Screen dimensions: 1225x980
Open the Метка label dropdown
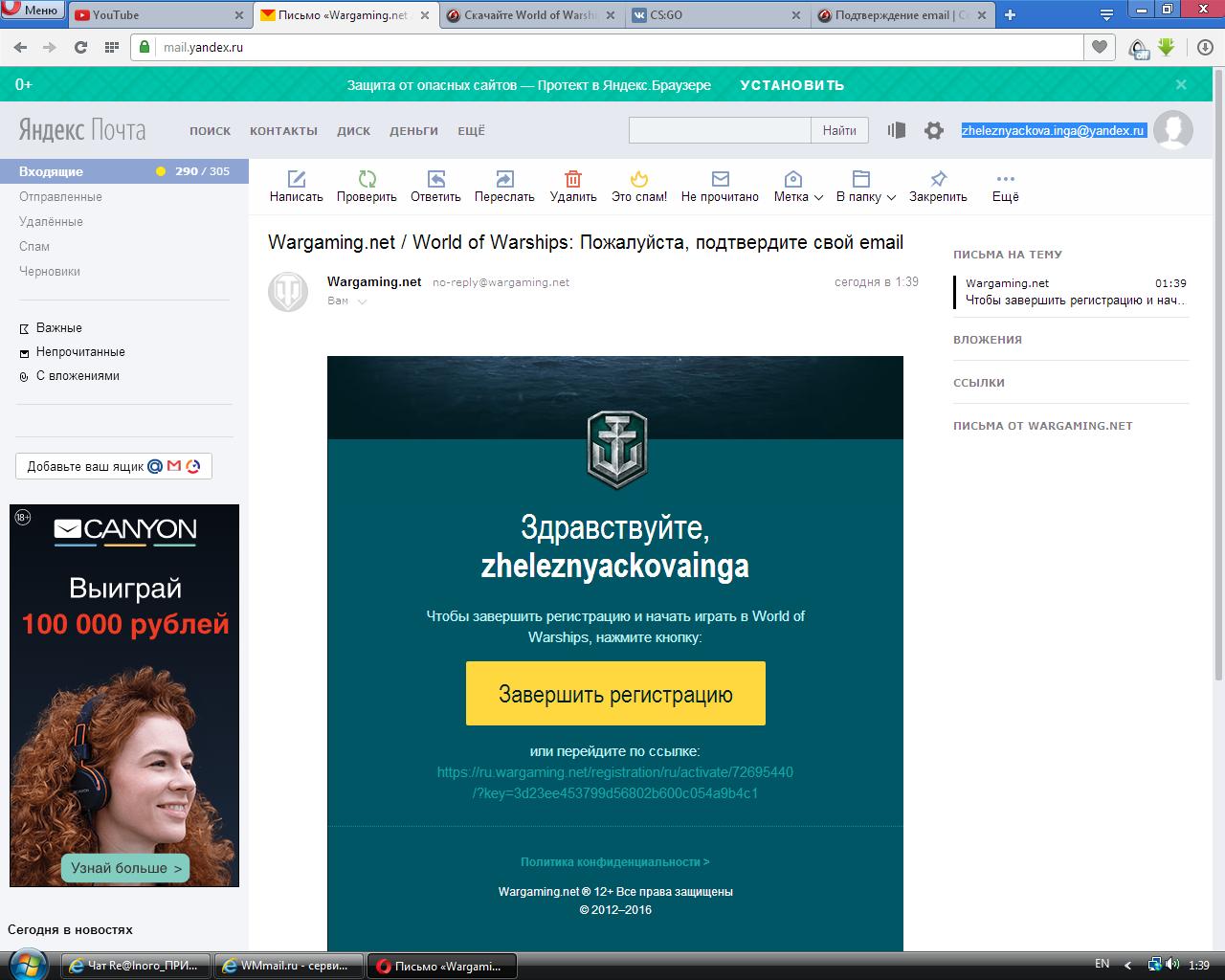tap(798, 187)
